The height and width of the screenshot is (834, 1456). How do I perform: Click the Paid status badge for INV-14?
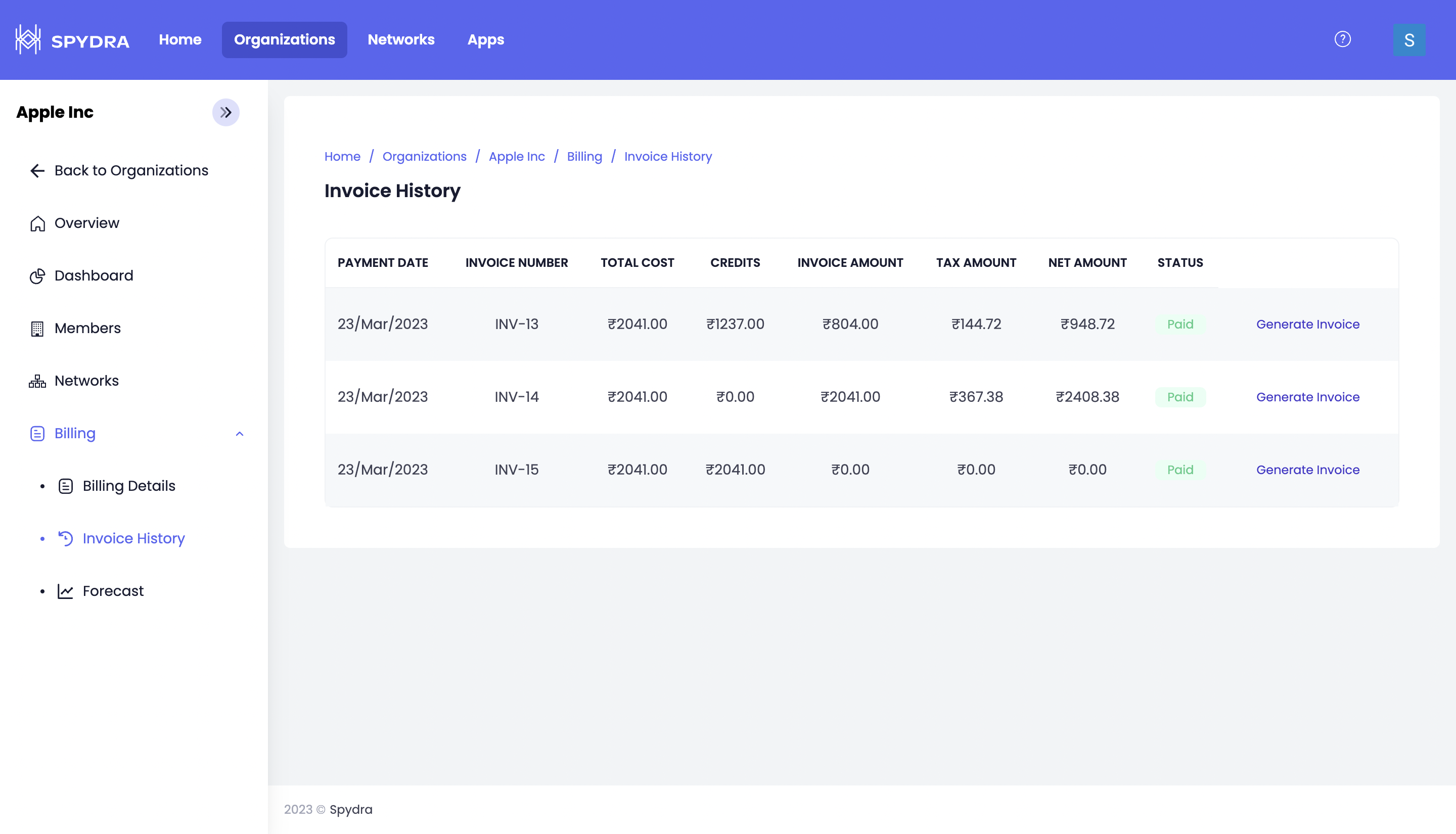tap(1180, 397)
